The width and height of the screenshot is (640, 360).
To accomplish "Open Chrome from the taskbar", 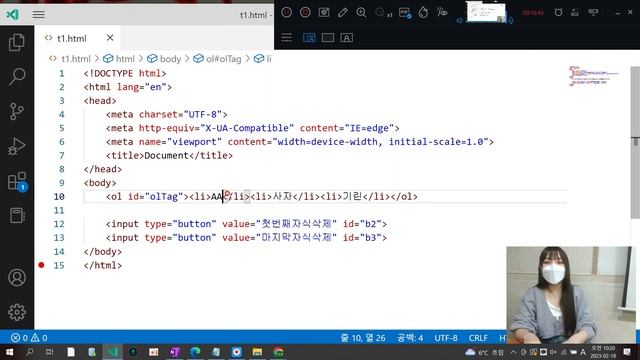I will pos(279,352).
